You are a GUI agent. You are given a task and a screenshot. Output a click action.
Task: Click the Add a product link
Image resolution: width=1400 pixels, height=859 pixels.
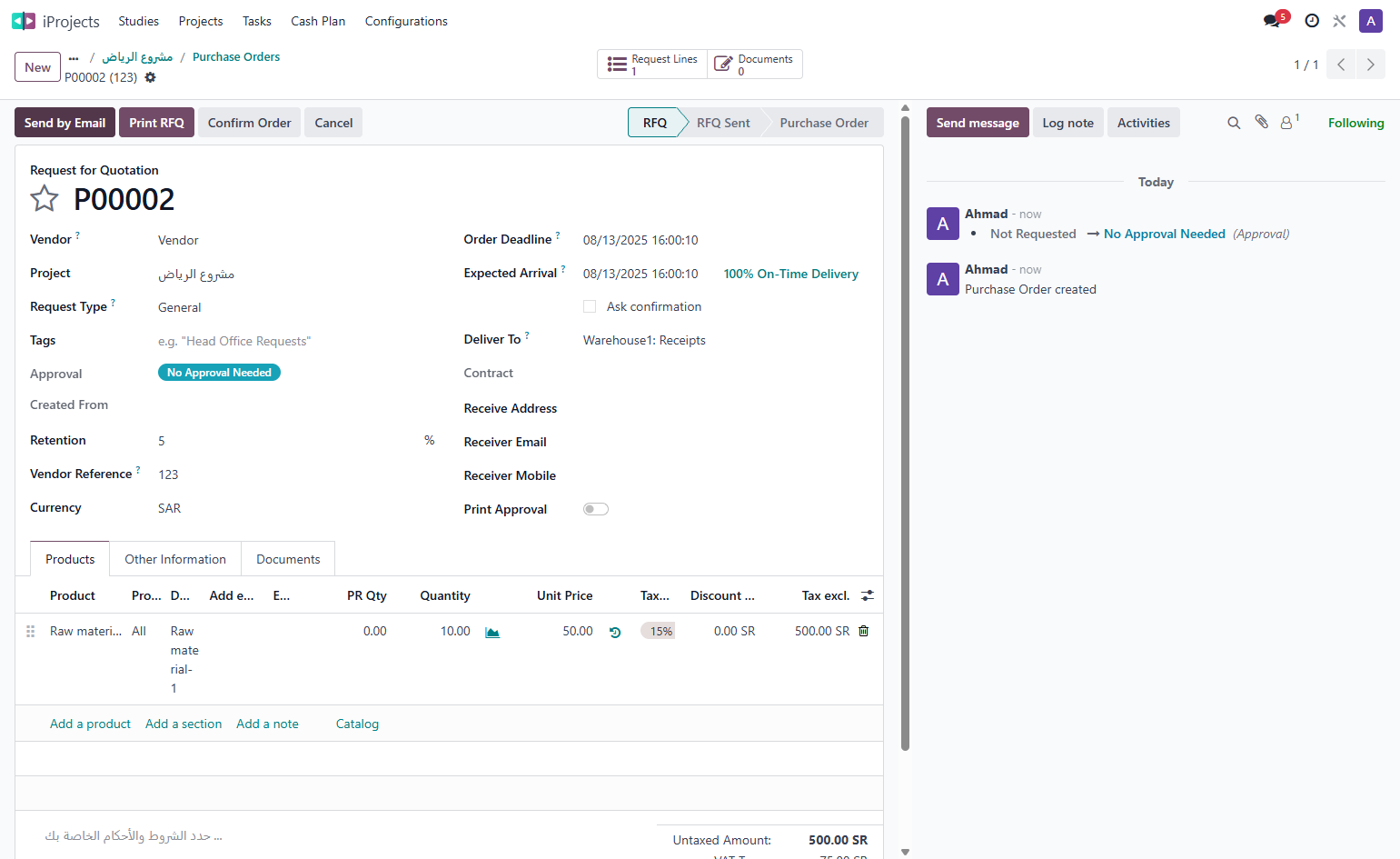(90, 724)
